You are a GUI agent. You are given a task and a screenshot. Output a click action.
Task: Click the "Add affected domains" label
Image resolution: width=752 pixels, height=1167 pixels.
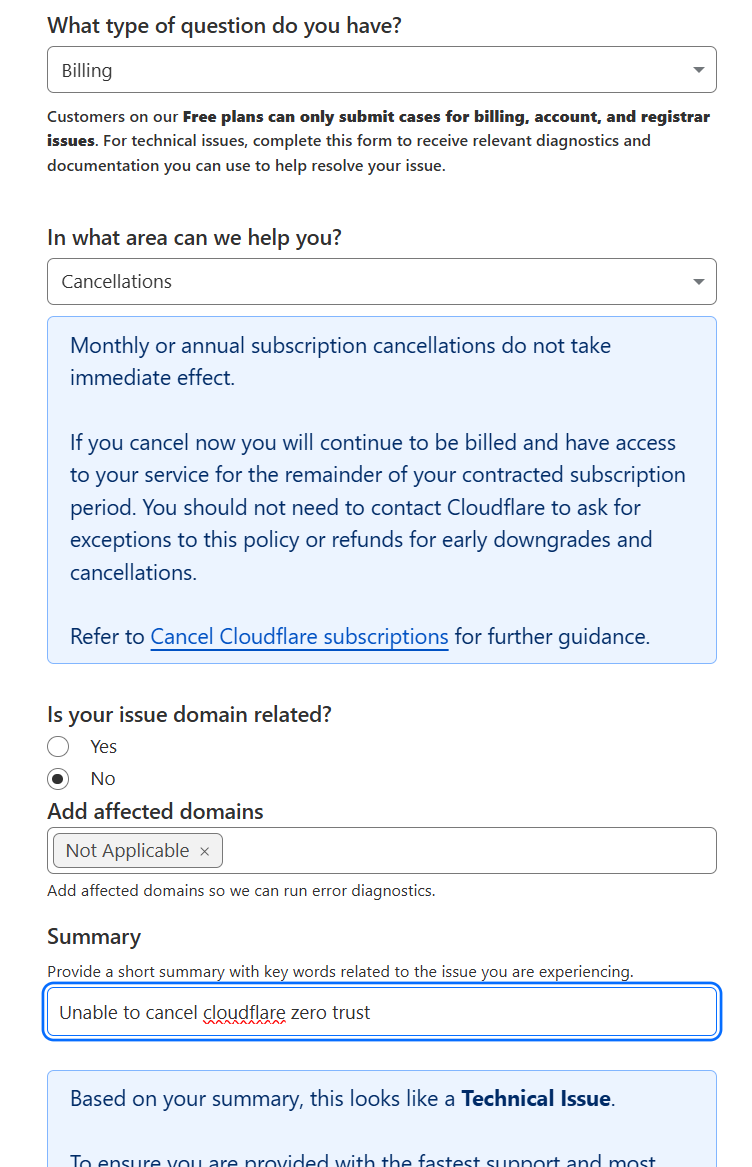click(x=155, y=811)
